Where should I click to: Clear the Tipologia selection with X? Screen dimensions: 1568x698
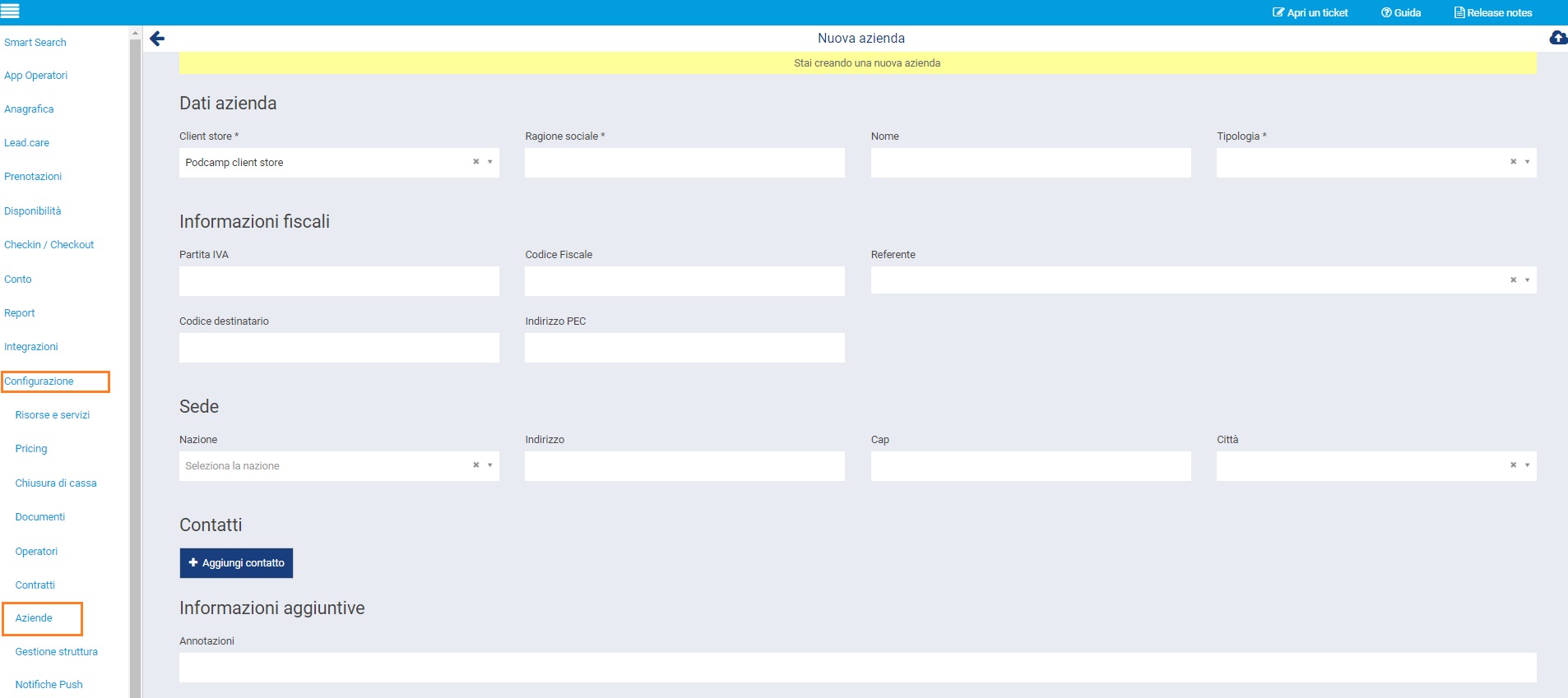point(1513,162)
